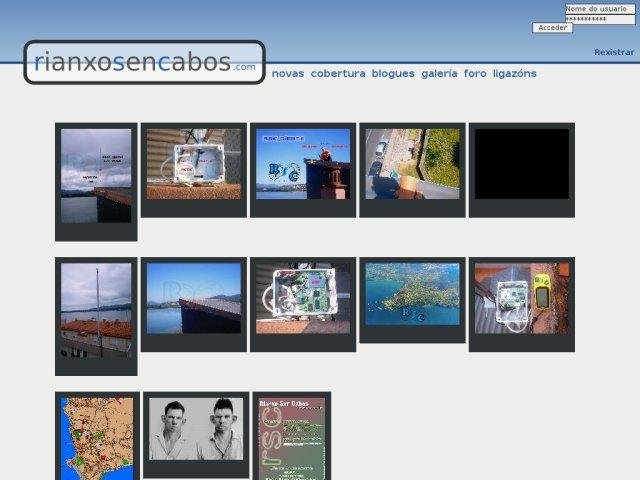Click the Rexistrar link
This screenshot has width=640, height=480.
point(613,52)
